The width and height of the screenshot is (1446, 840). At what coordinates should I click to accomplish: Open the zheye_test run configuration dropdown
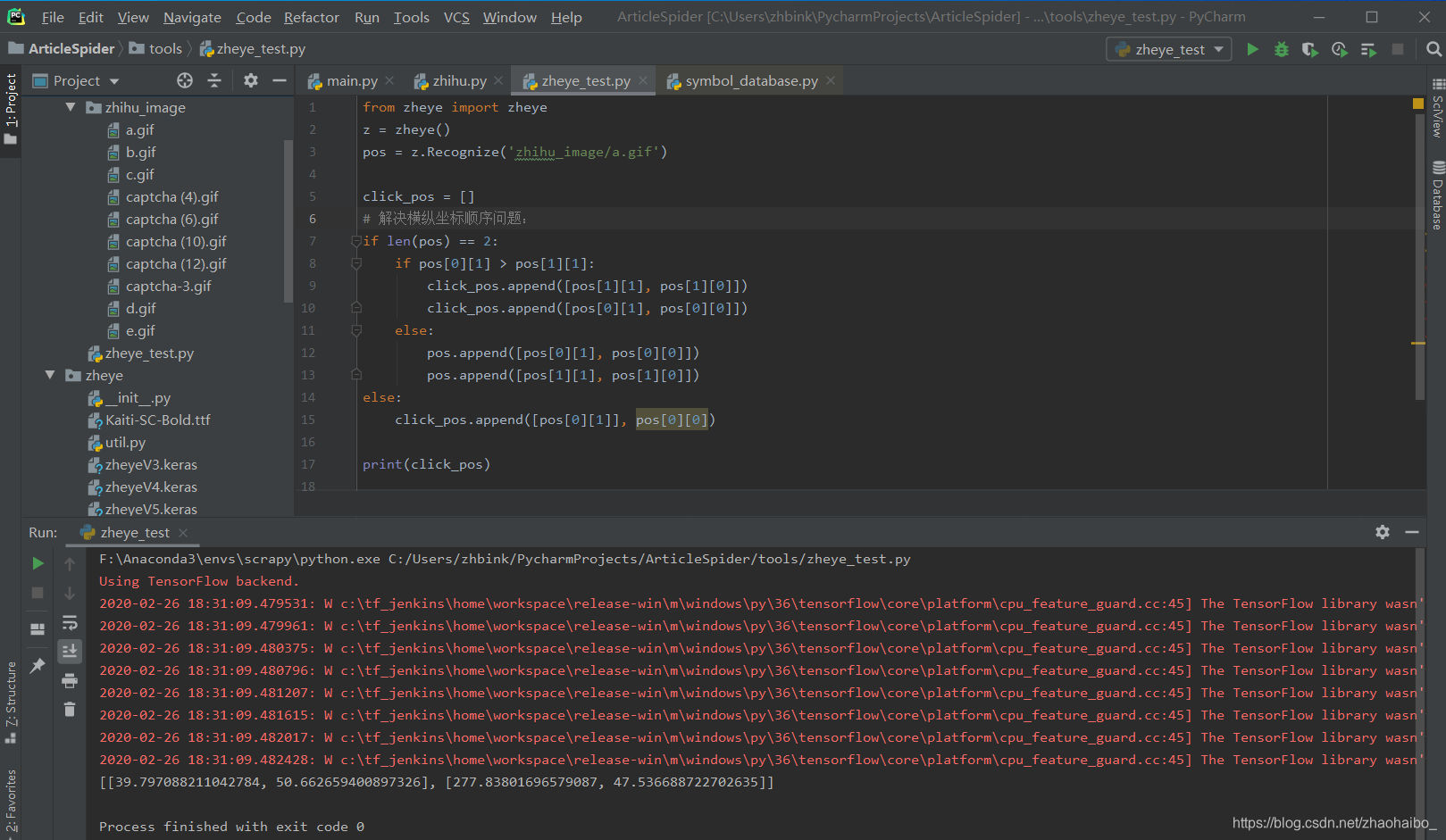(x=1169, y=49)
